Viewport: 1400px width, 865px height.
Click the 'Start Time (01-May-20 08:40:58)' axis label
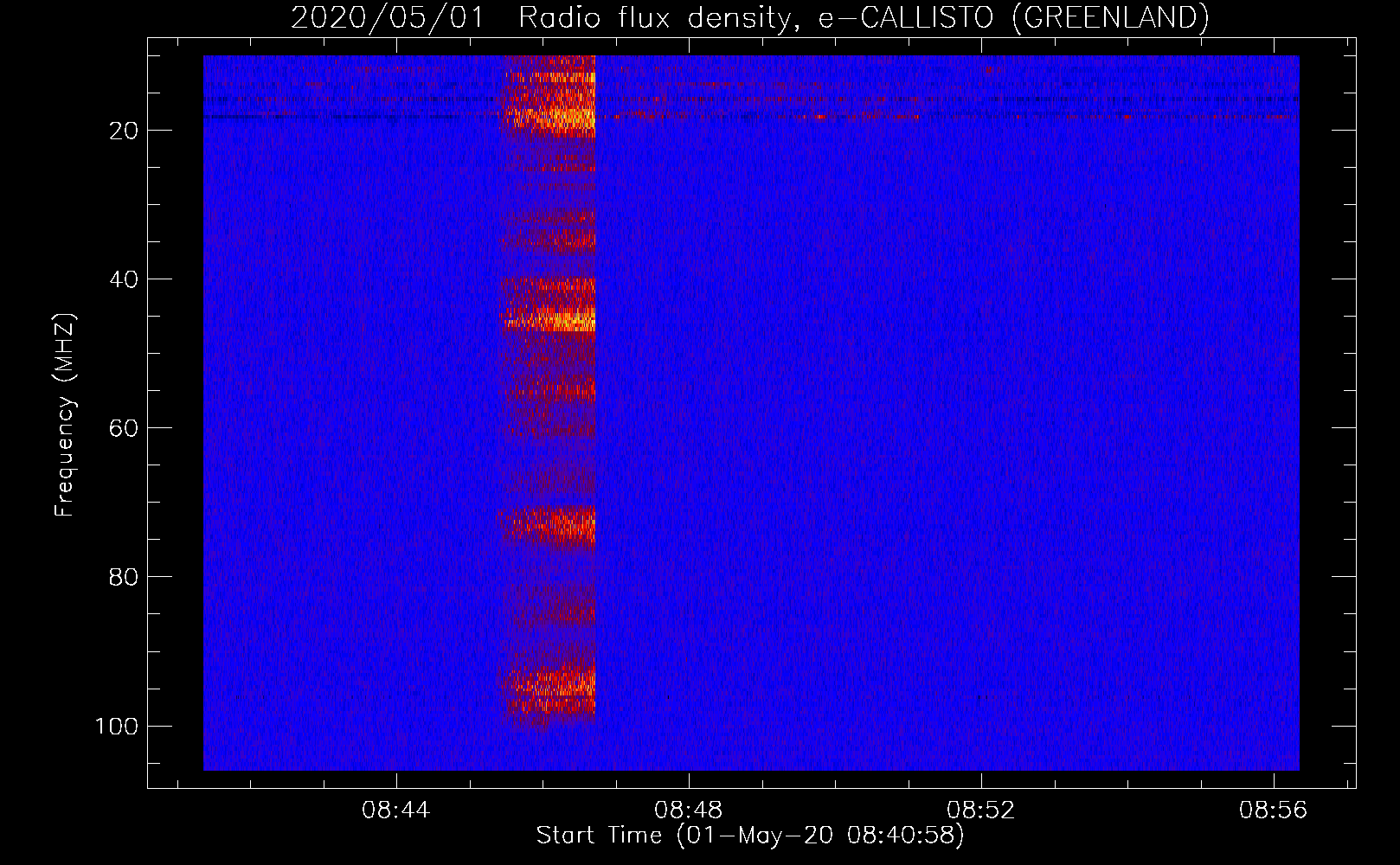(x=749, y=836)
